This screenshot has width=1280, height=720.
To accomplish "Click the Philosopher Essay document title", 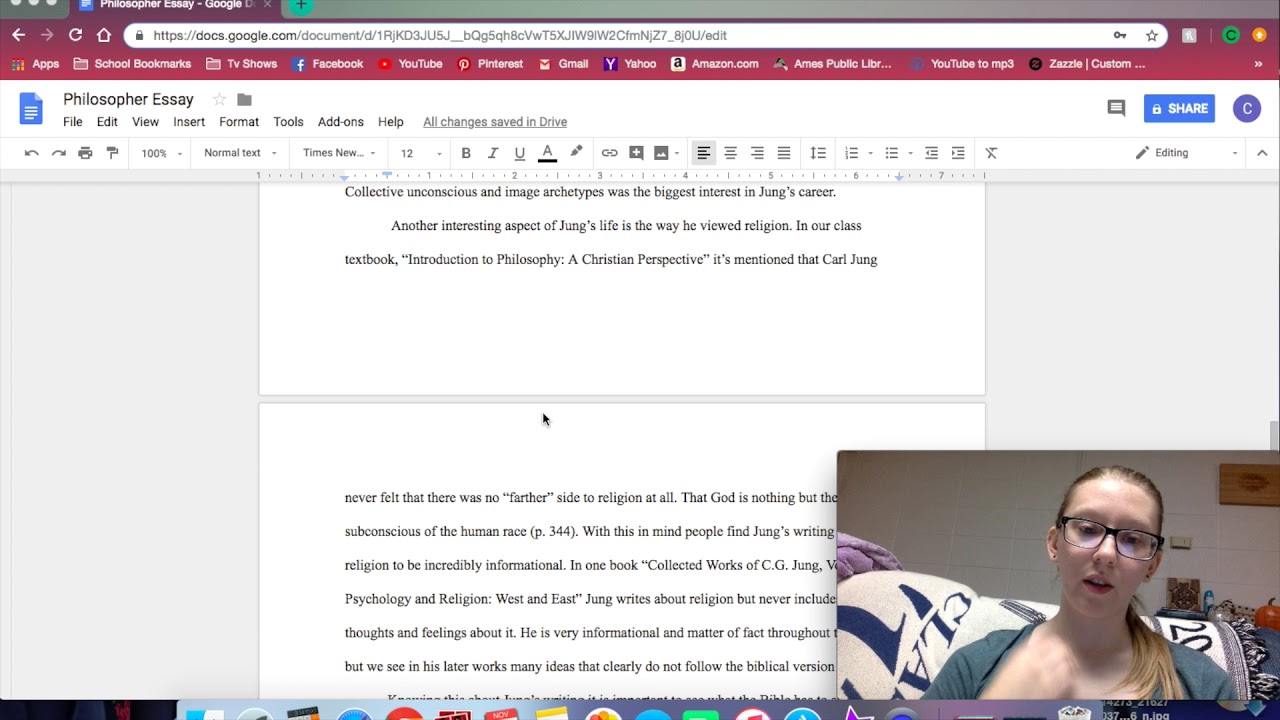I will [x=128, y=99].
